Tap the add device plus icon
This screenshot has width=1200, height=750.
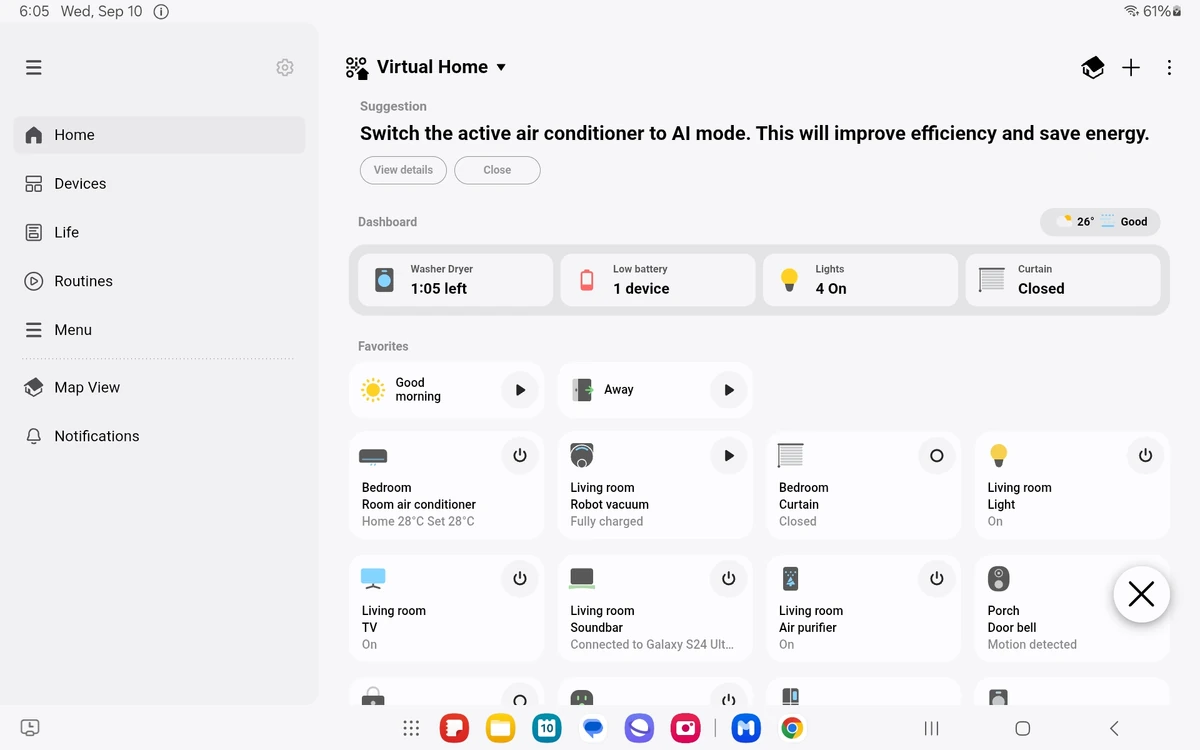click(x=1130, y=67)
